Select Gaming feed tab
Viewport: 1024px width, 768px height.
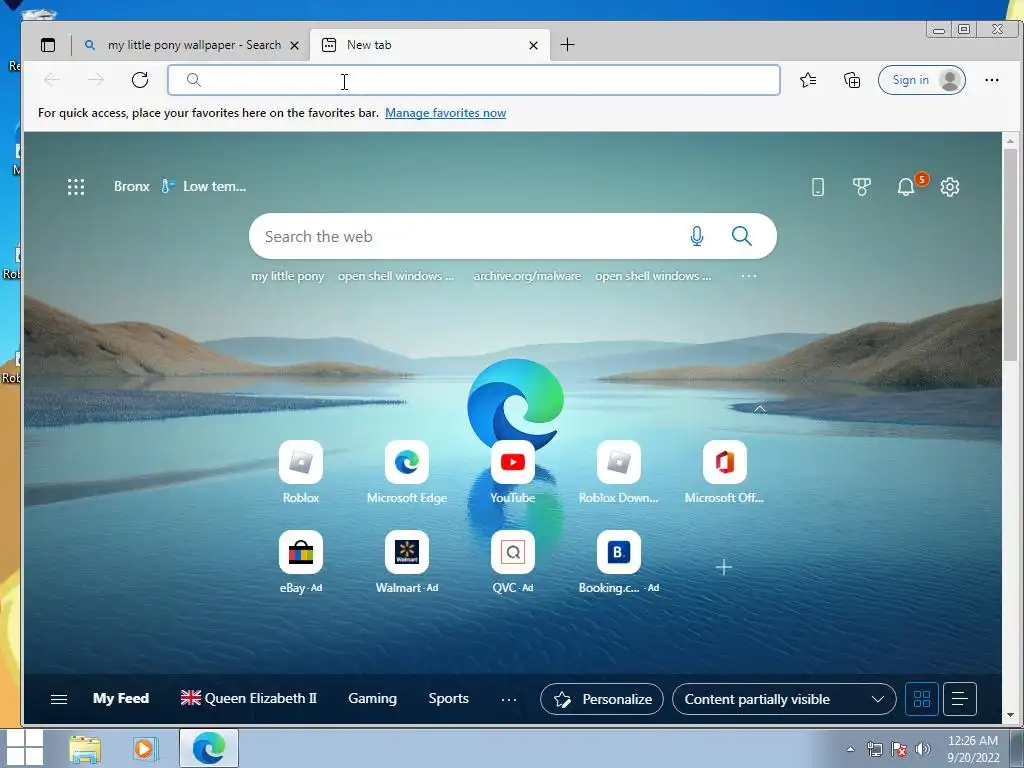click(x=372, y=698)
